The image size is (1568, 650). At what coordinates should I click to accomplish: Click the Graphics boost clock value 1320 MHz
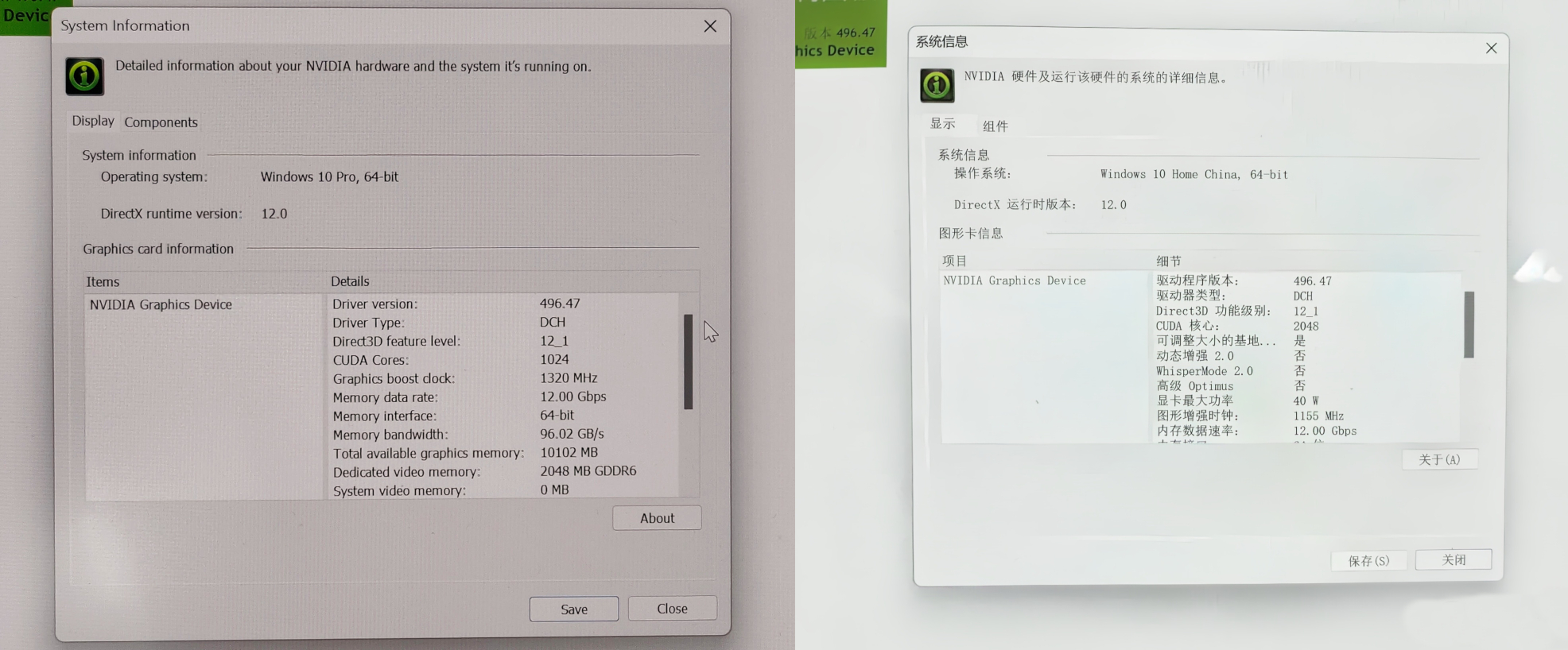(x=569, y=378)
